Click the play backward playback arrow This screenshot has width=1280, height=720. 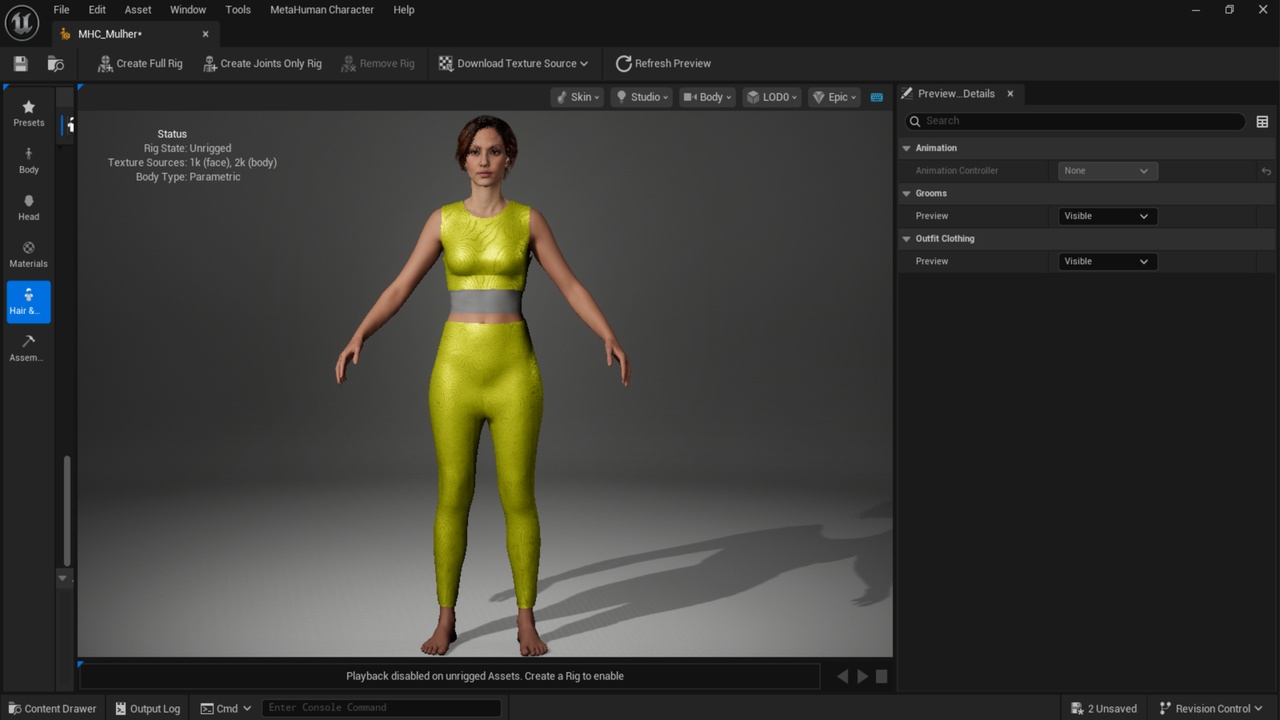point(842,676)
